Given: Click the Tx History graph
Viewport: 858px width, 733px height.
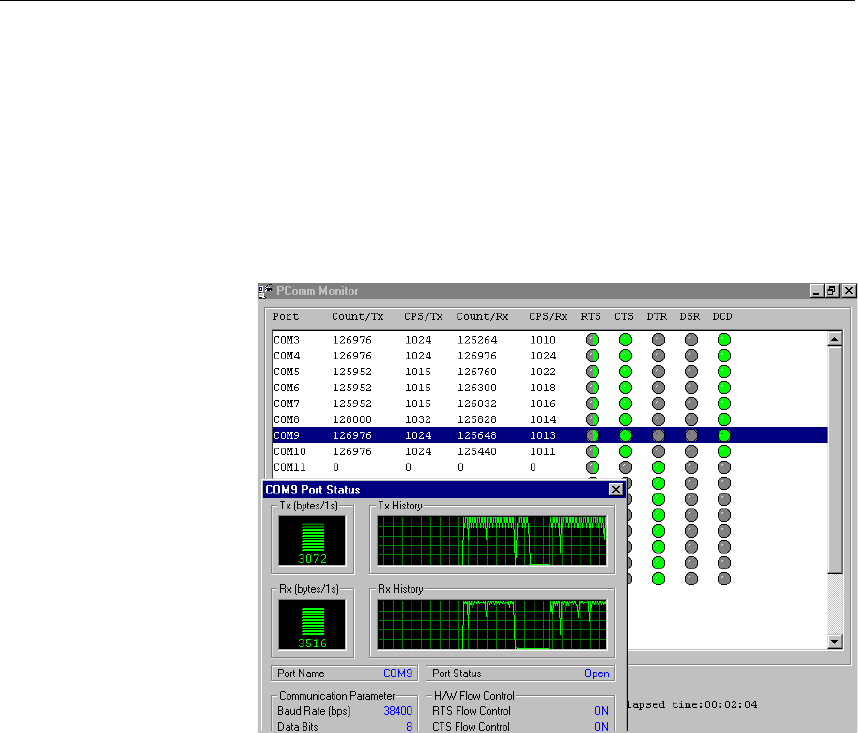Looking at the screenshot, I should tap(492, 540).
